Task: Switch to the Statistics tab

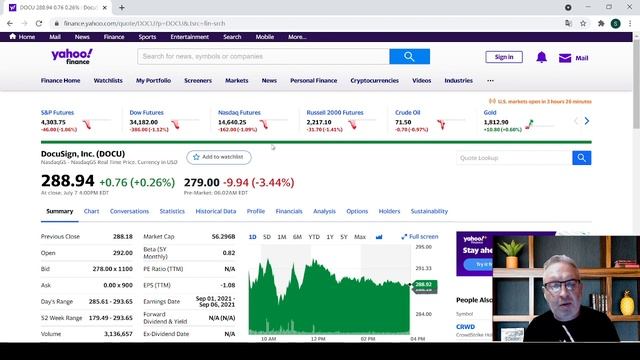Action: [172, 211]
